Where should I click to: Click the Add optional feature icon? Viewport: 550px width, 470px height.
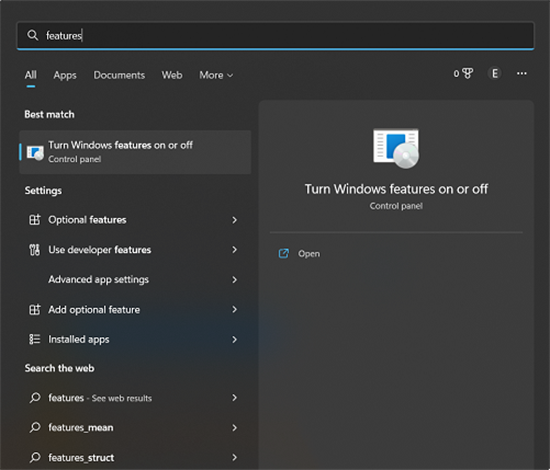(34, 310)
